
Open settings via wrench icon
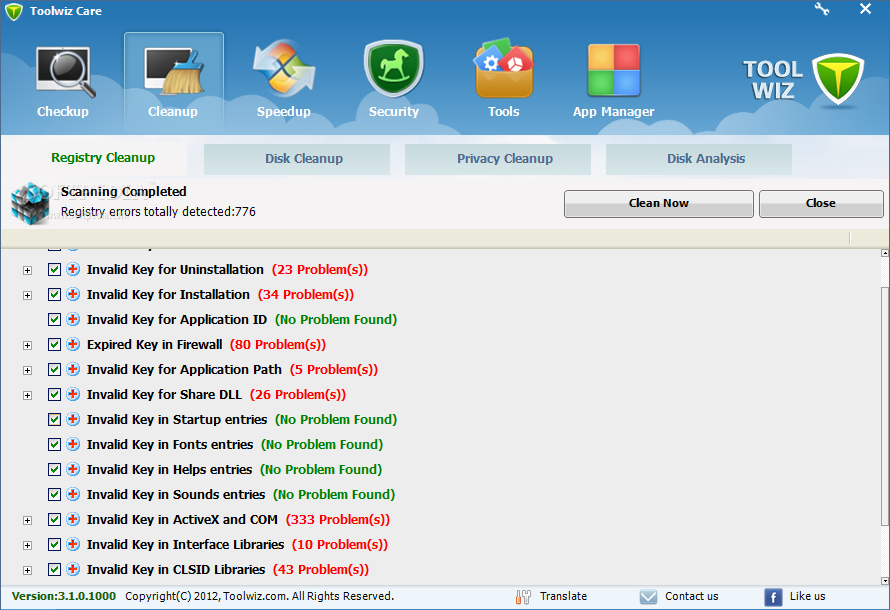coord(822,9)
